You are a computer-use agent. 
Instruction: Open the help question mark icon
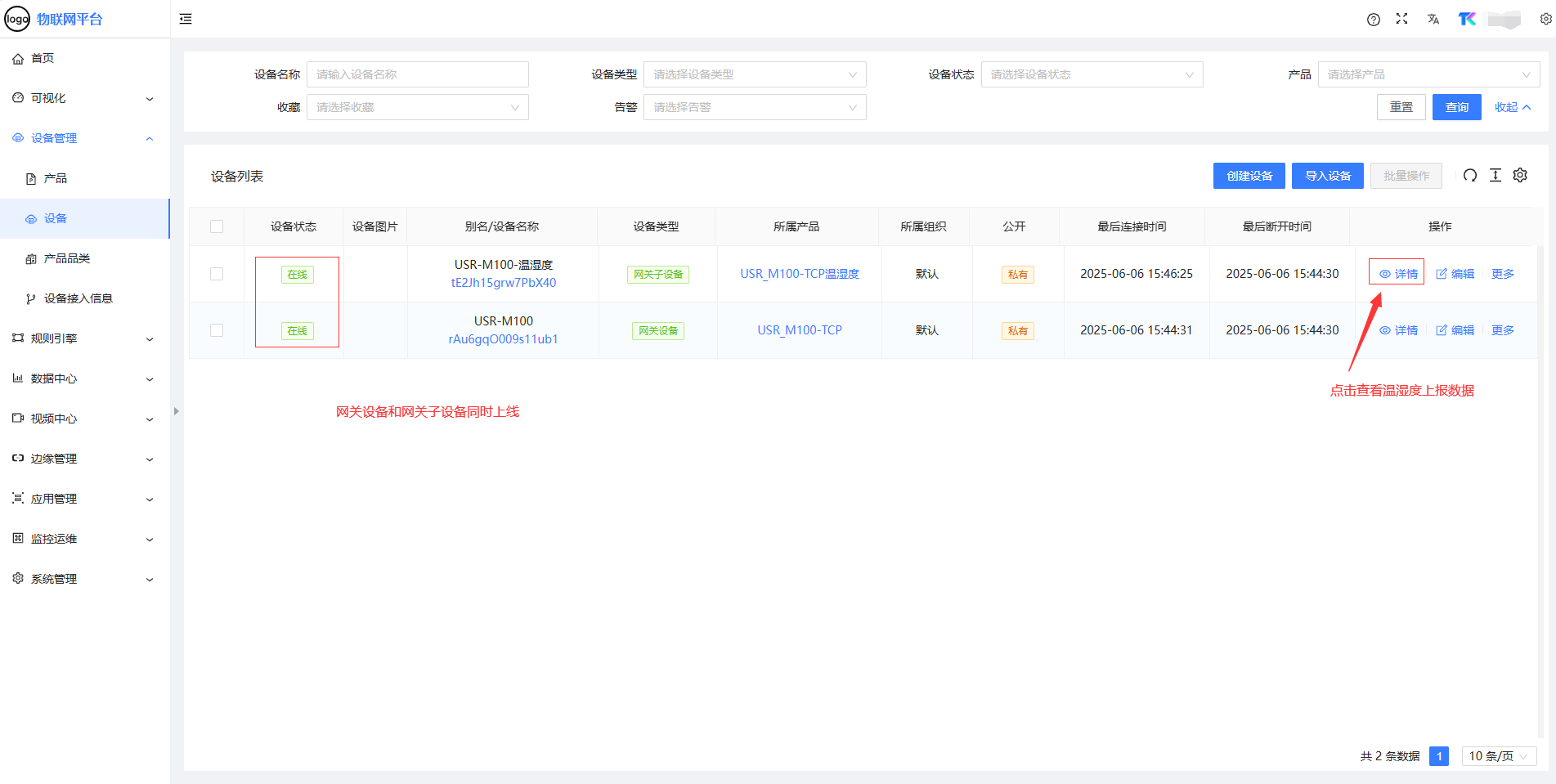(x=1373, y=20)
